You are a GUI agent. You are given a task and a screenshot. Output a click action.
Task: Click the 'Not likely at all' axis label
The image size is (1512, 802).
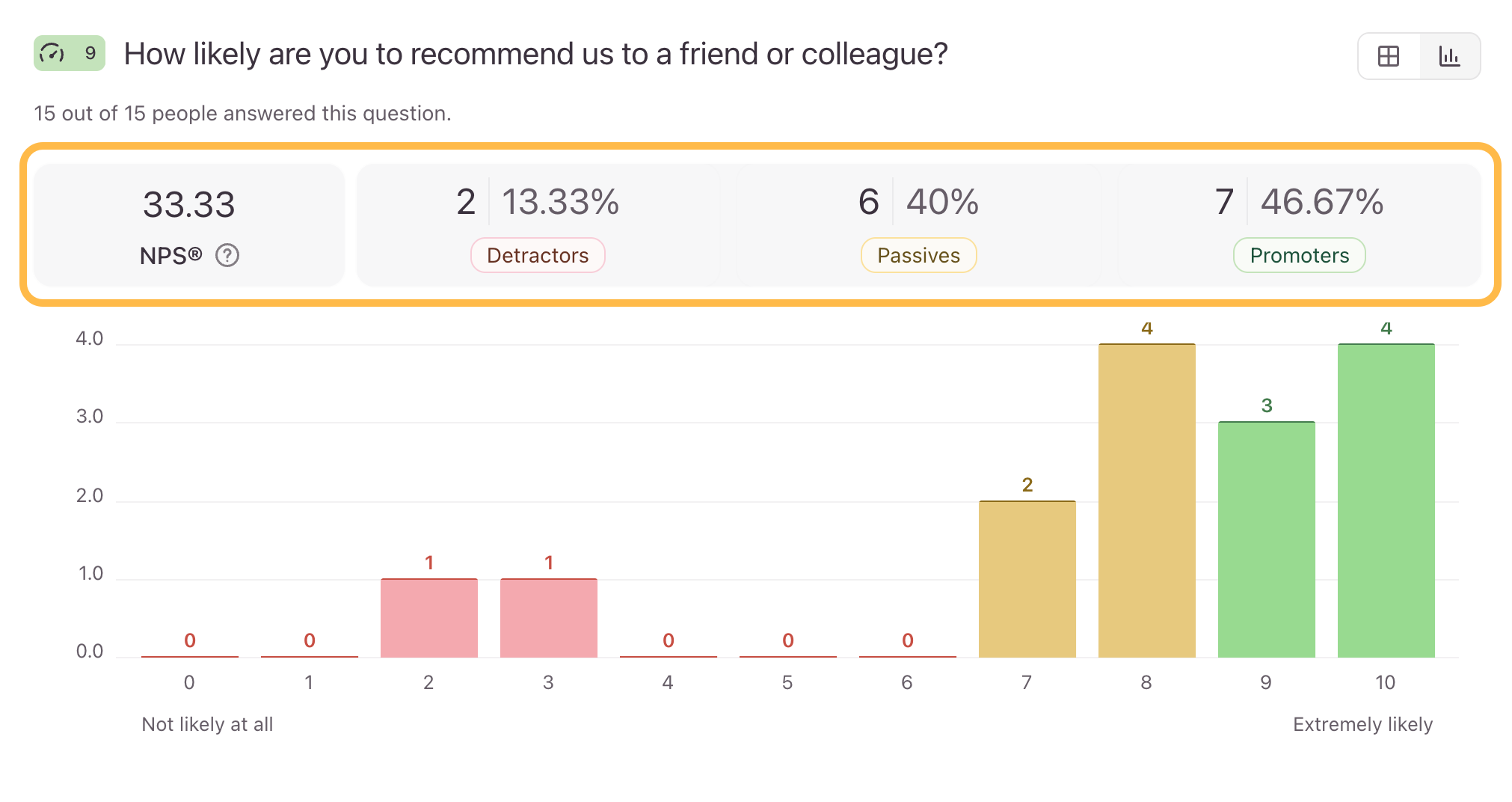[207, 724]
